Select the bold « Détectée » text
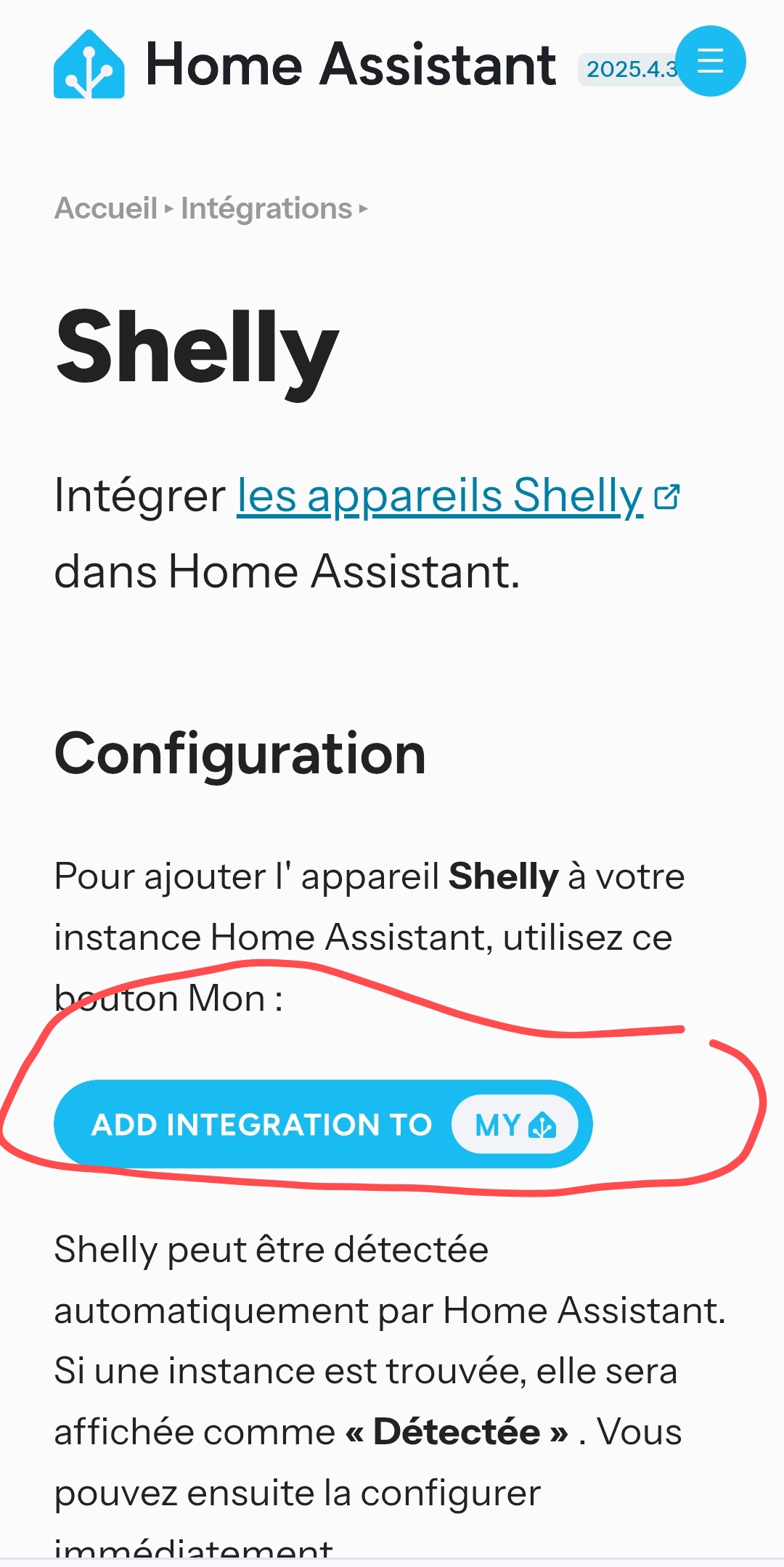This screenshot has width=784, height=1567. 457,1432
